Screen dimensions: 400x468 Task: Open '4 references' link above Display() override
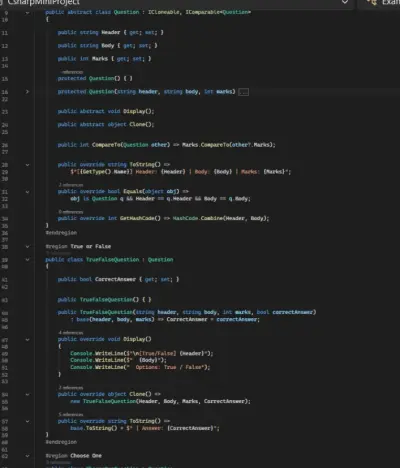click(71, 333)
